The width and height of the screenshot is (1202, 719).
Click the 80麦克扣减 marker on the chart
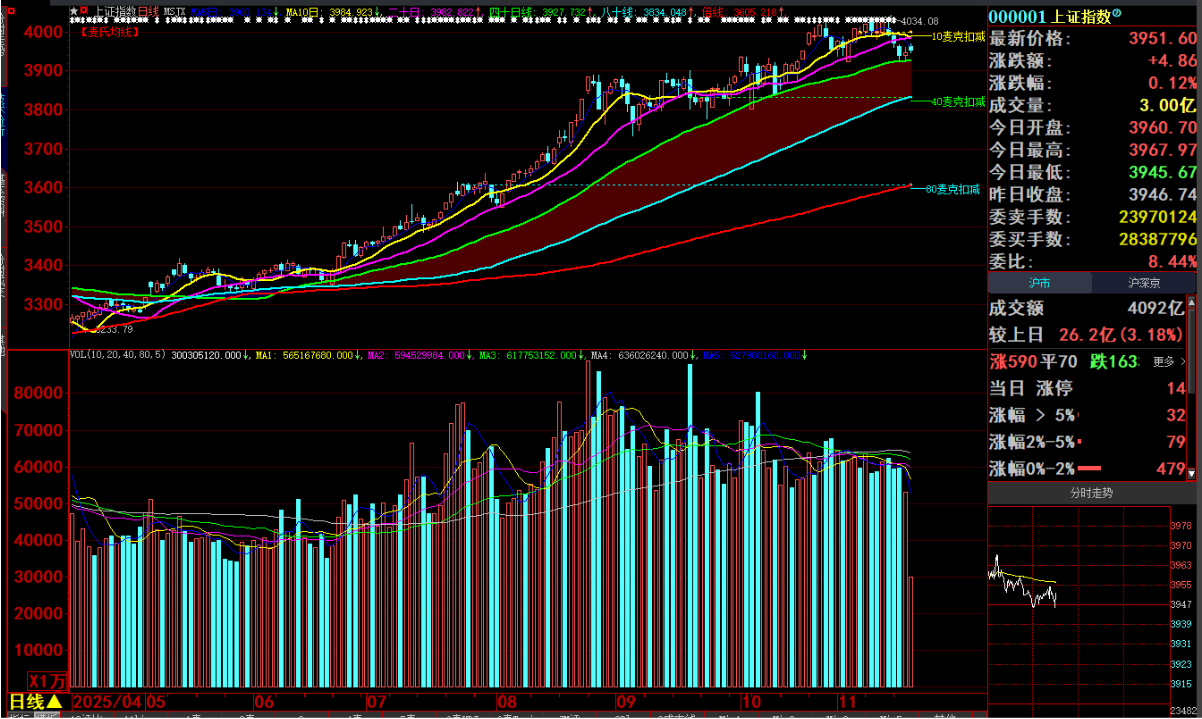click(x=951, y=188)
